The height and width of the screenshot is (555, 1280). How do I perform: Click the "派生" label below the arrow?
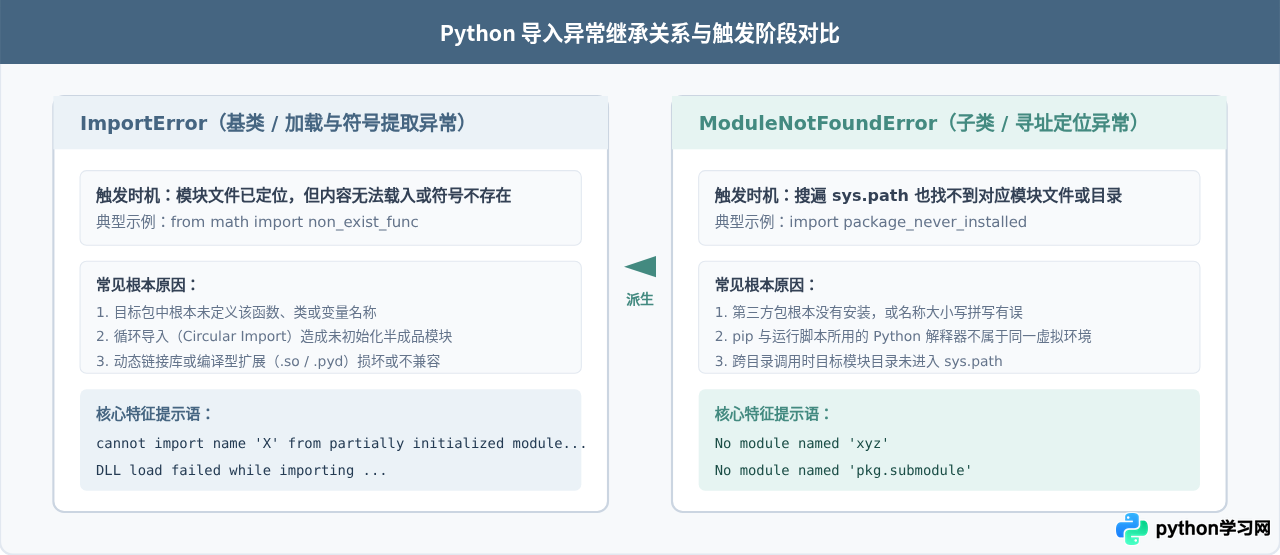640,299
